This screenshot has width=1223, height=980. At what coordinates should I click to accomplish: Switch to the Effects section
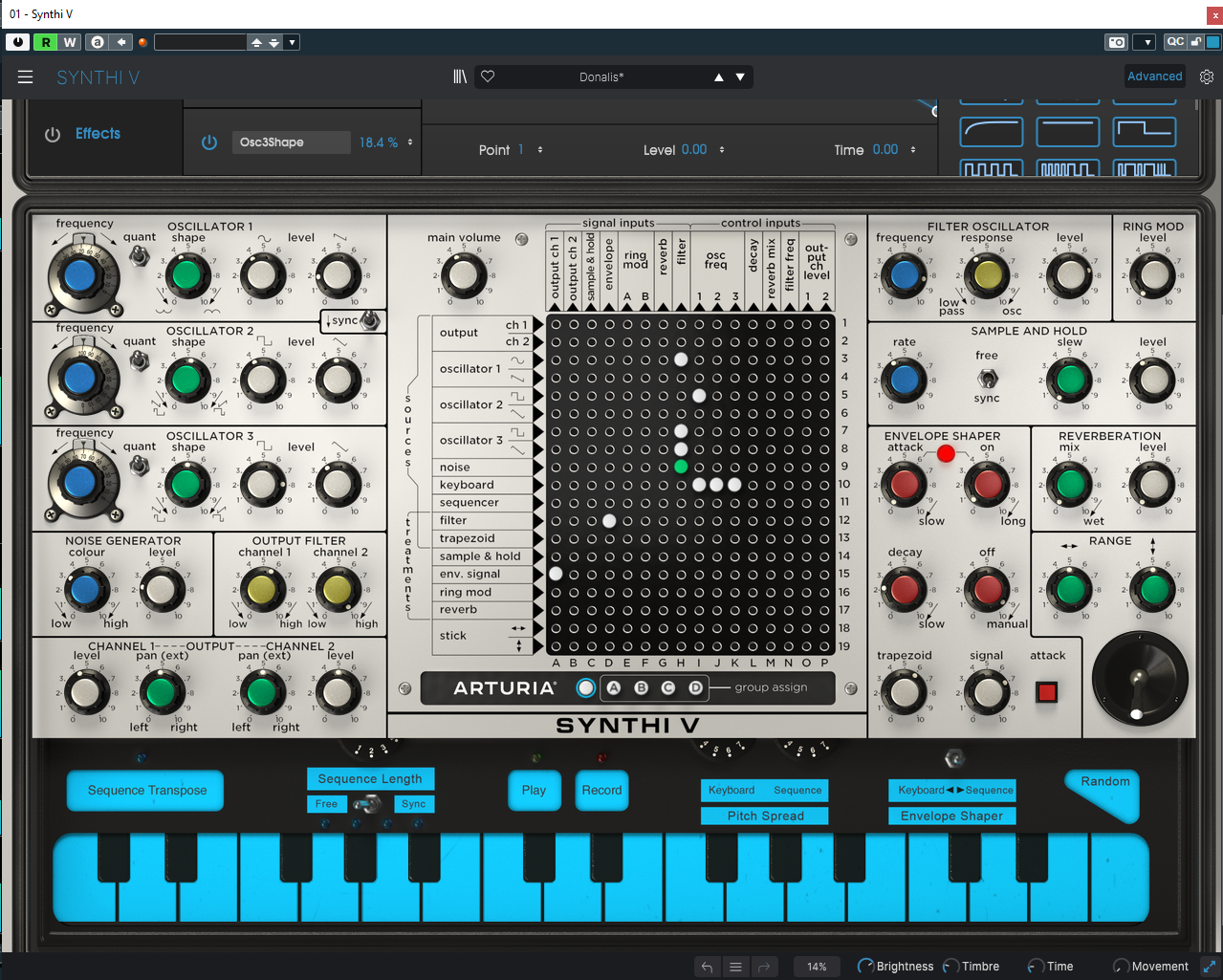tap(98, 134)
